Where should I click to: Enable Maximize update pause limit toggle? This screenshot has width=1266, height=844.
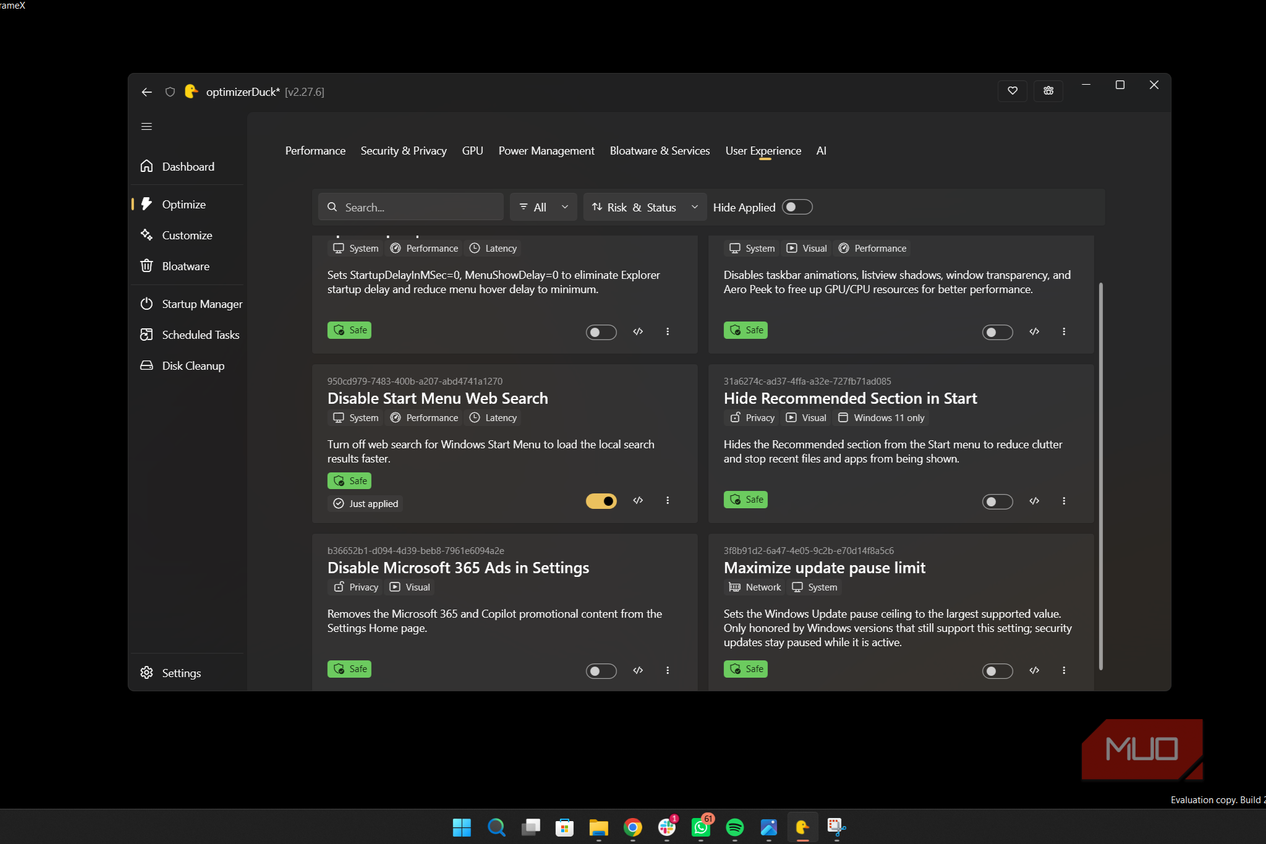(x=997, y=671)
